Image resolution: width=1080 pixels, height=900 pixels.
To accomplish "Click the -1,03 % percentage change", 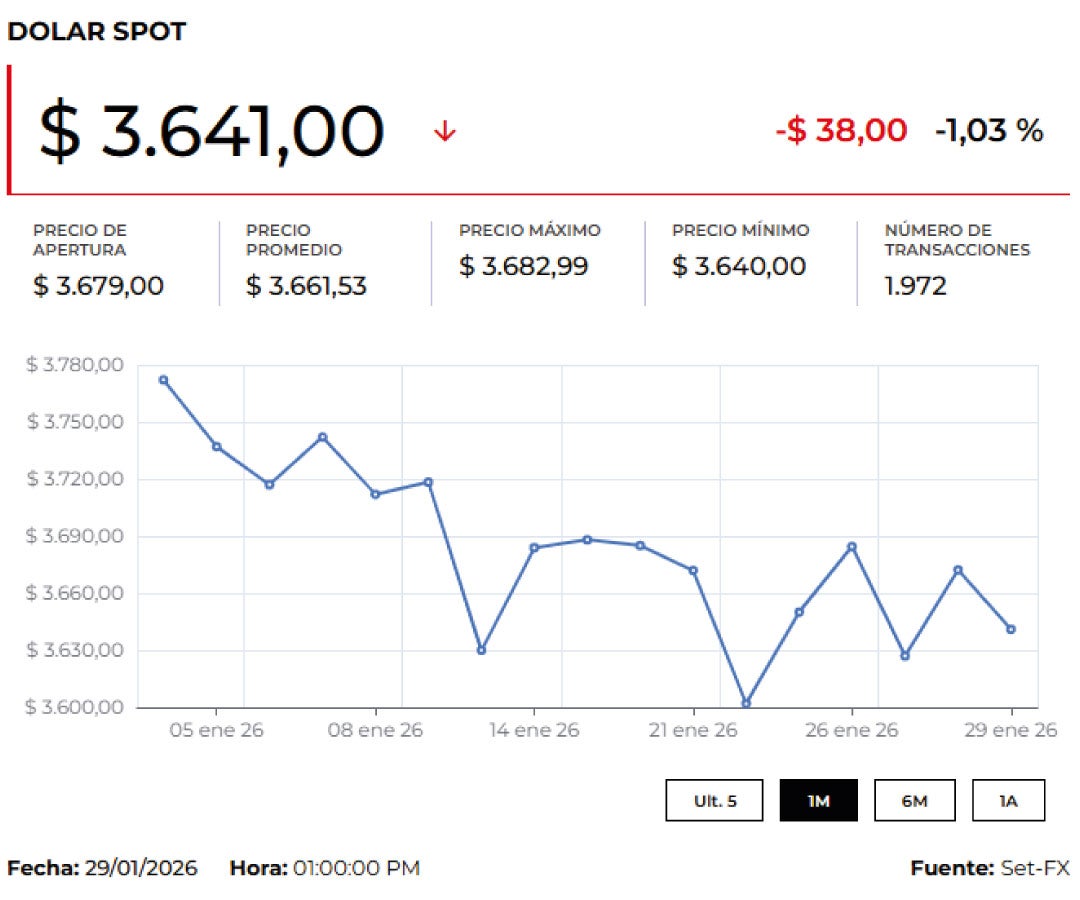I will (989, 130).
